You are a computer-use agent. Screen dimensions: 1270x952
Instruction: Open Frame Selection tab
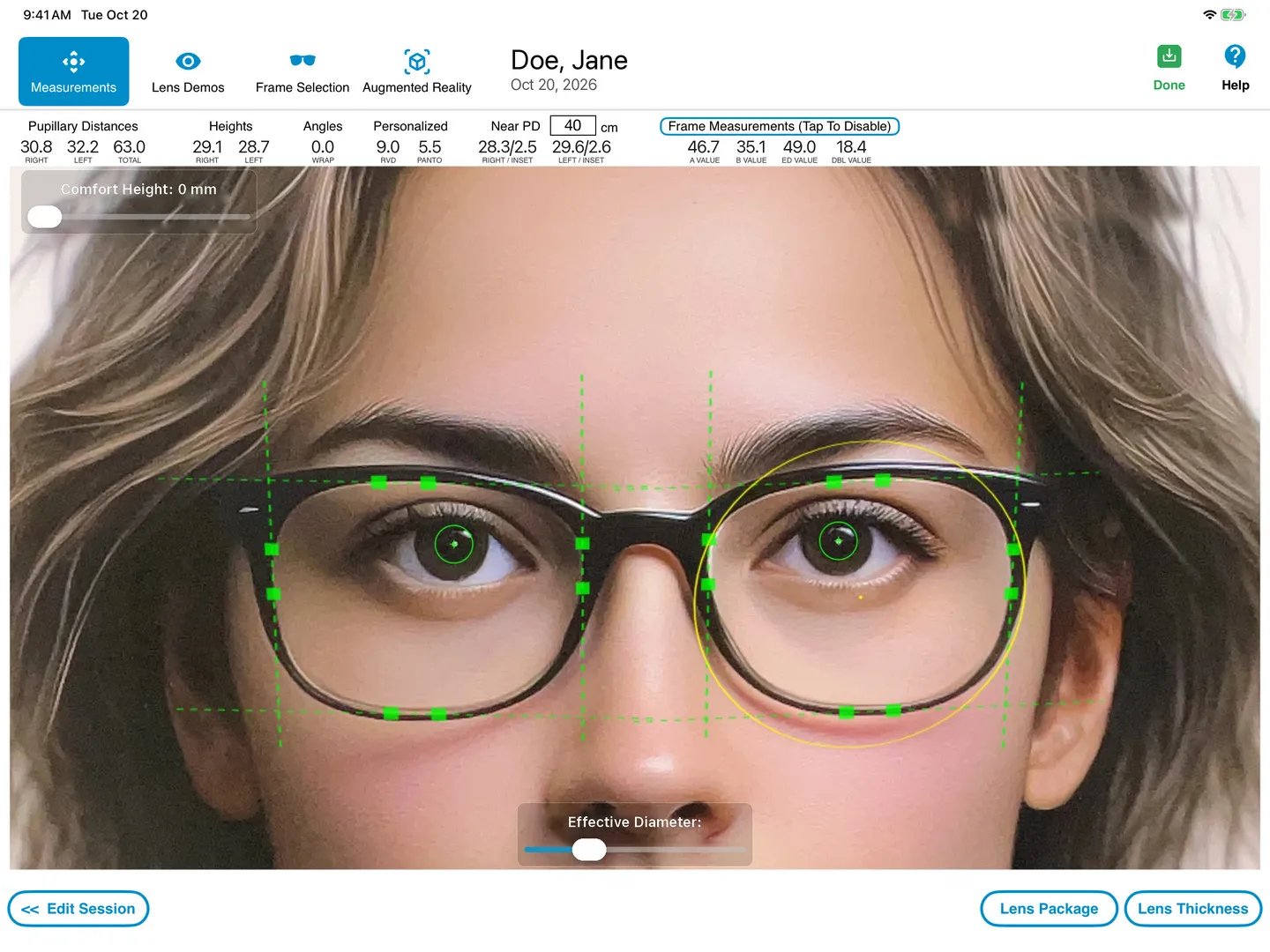point(303,71)
